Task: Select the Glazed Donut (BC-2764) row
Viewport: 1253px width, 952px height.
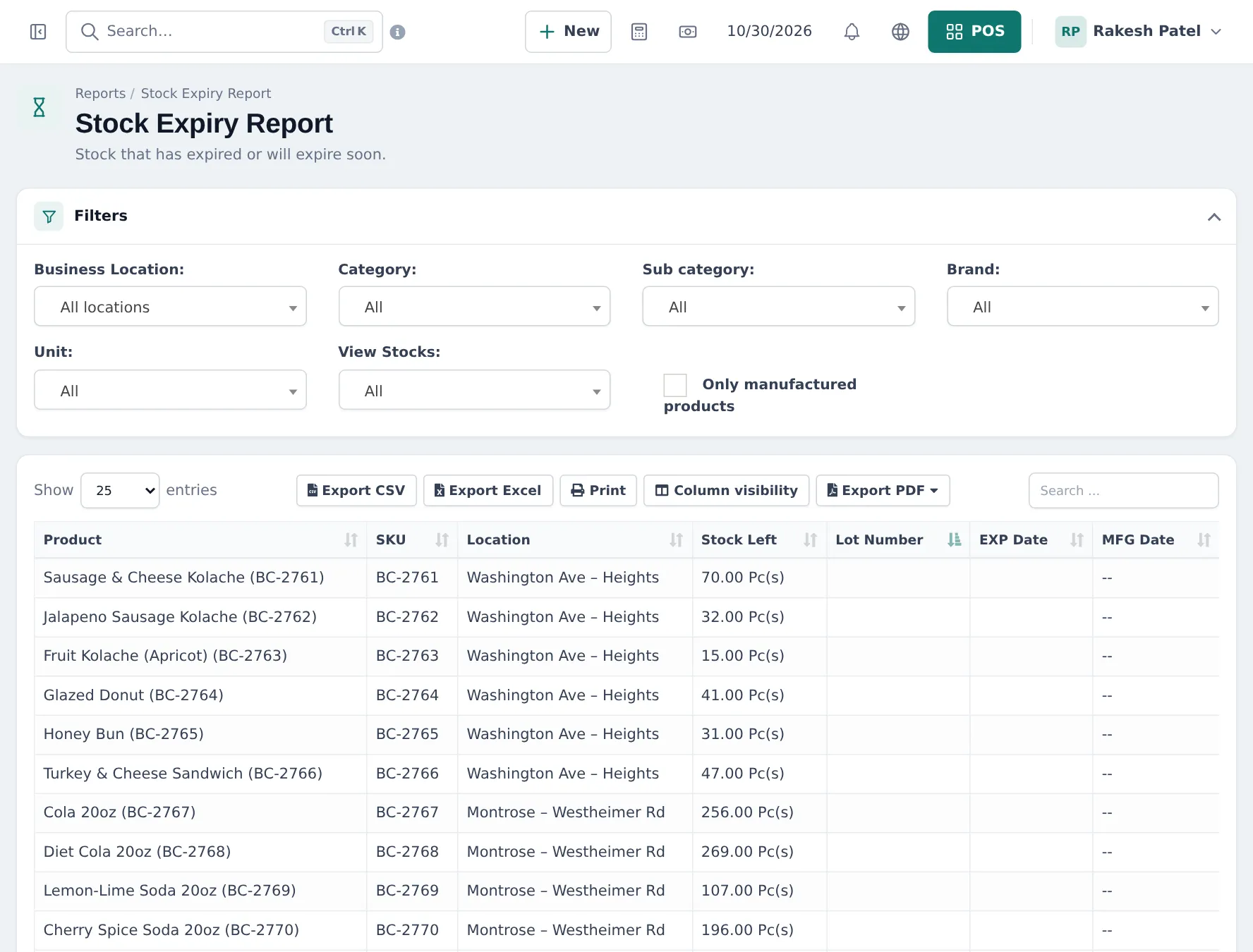Action: coord(626,695)
